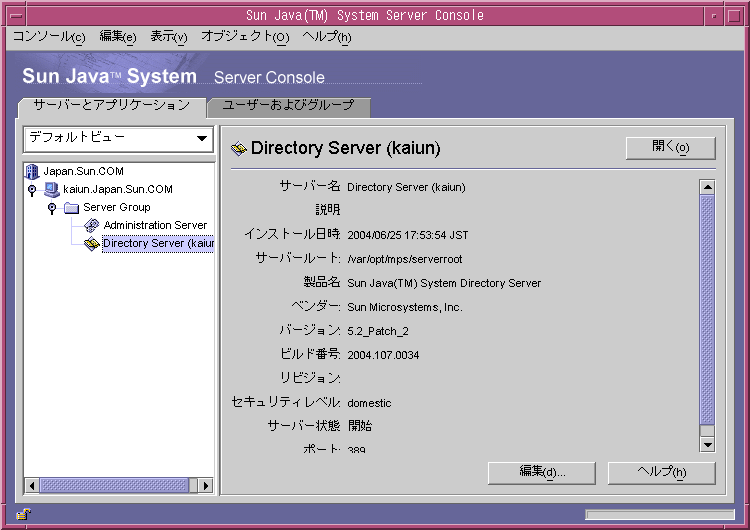Click the window minimize button in title bar
The width and height of the screenshot is (750, 530).
point(714,16)
